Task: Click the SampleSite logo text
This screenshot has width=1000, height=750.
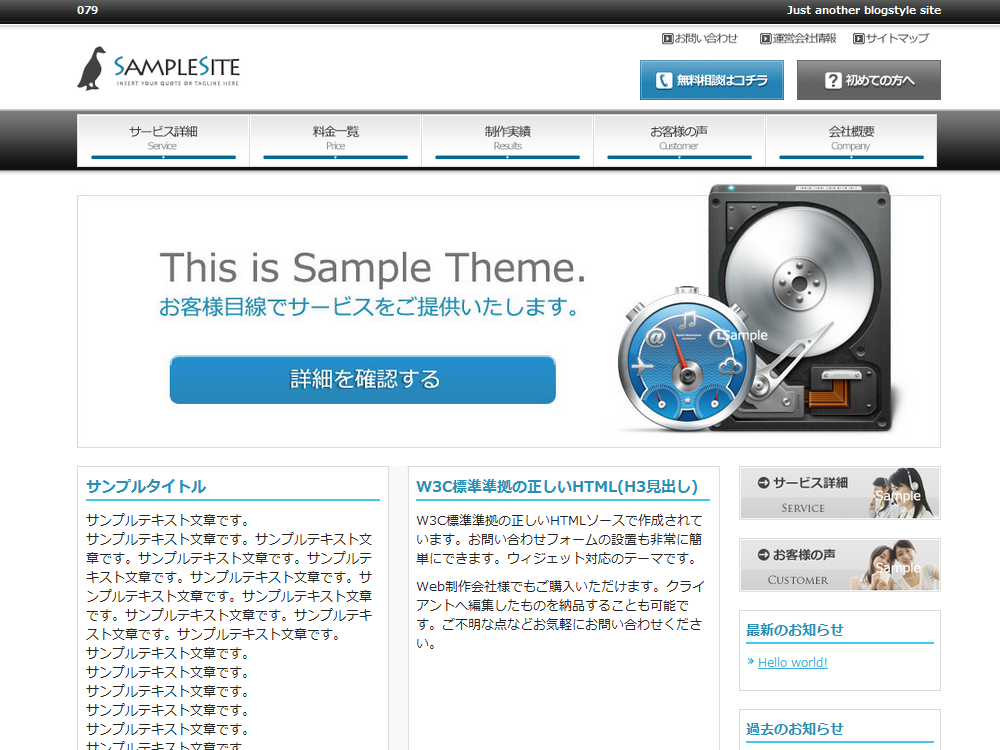Action: [177, 69]
